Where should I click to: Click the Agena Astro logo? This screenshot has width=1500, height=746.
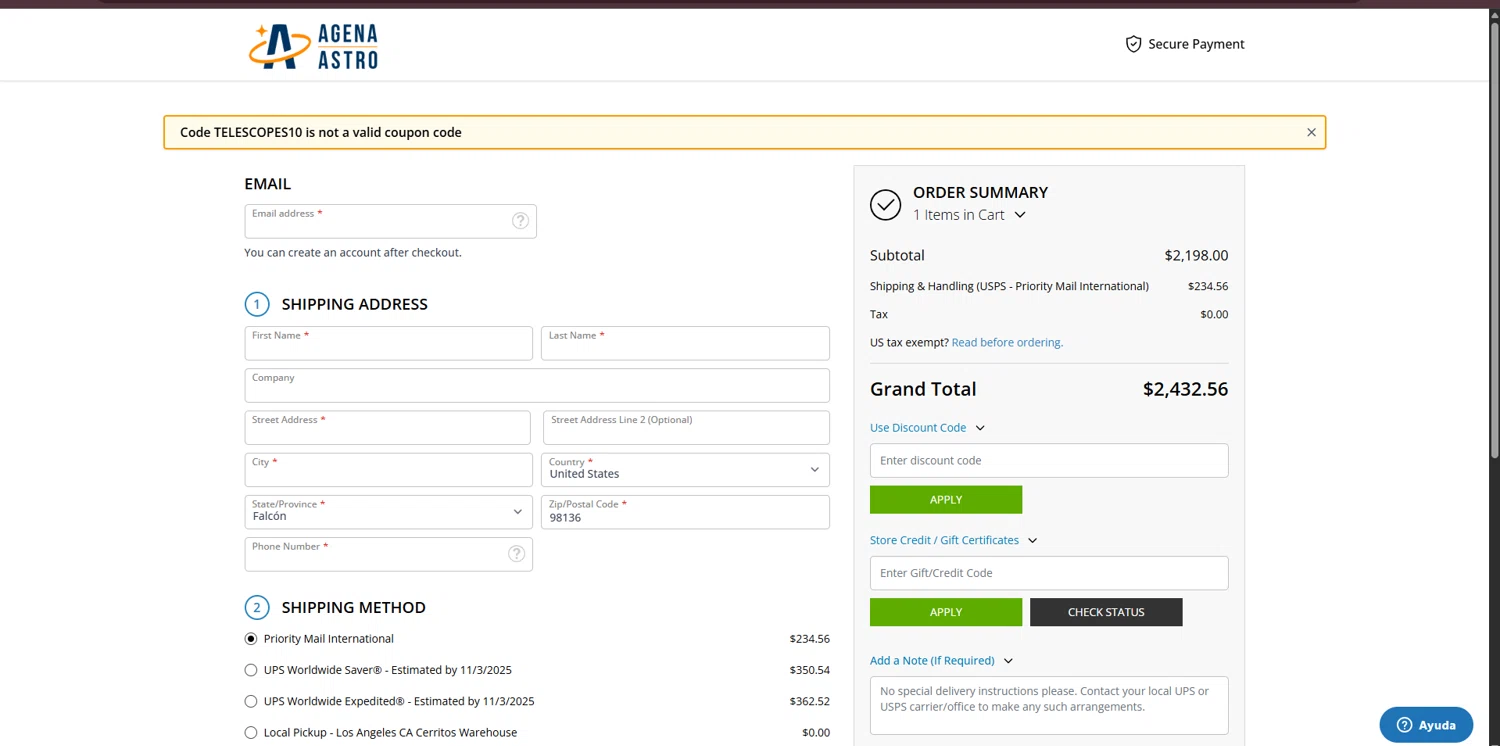coord(313,46)
